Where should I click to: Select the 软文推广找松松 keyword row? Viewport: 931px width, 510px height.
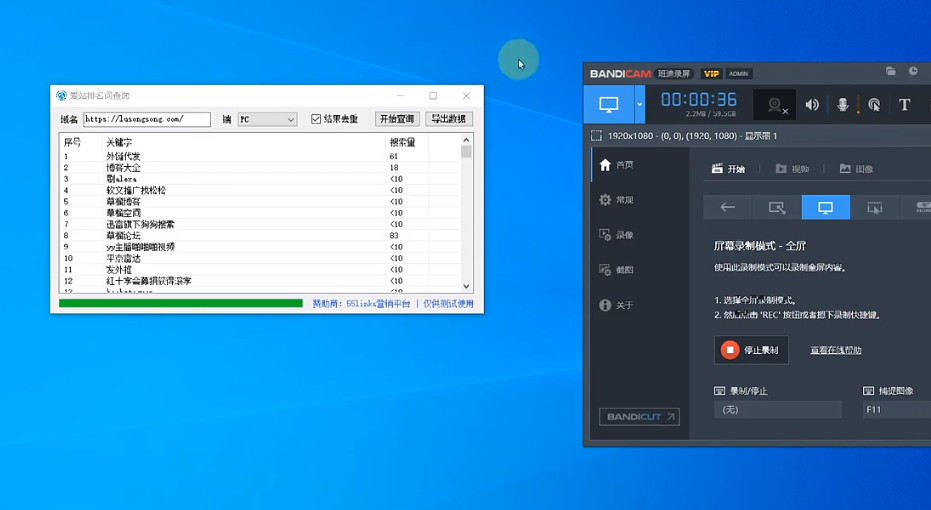coord(260,190)
